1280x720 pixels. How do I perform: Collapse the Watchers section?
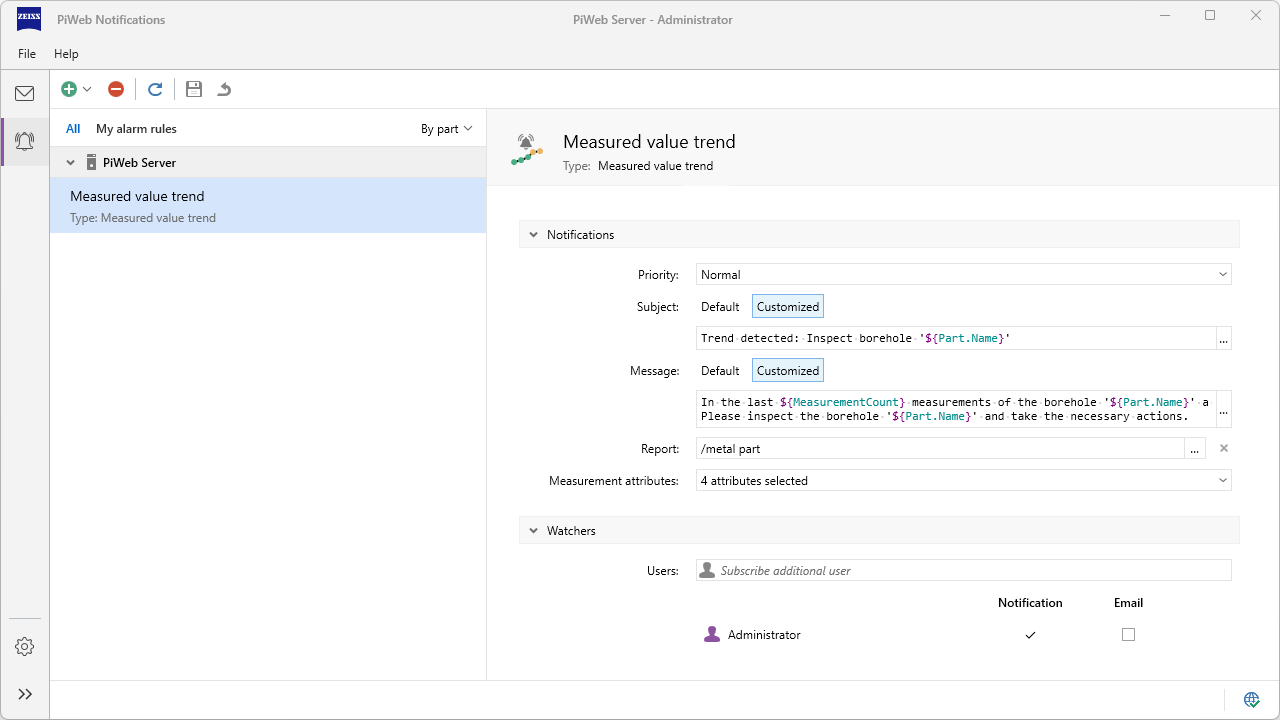(x=533, y=530)
